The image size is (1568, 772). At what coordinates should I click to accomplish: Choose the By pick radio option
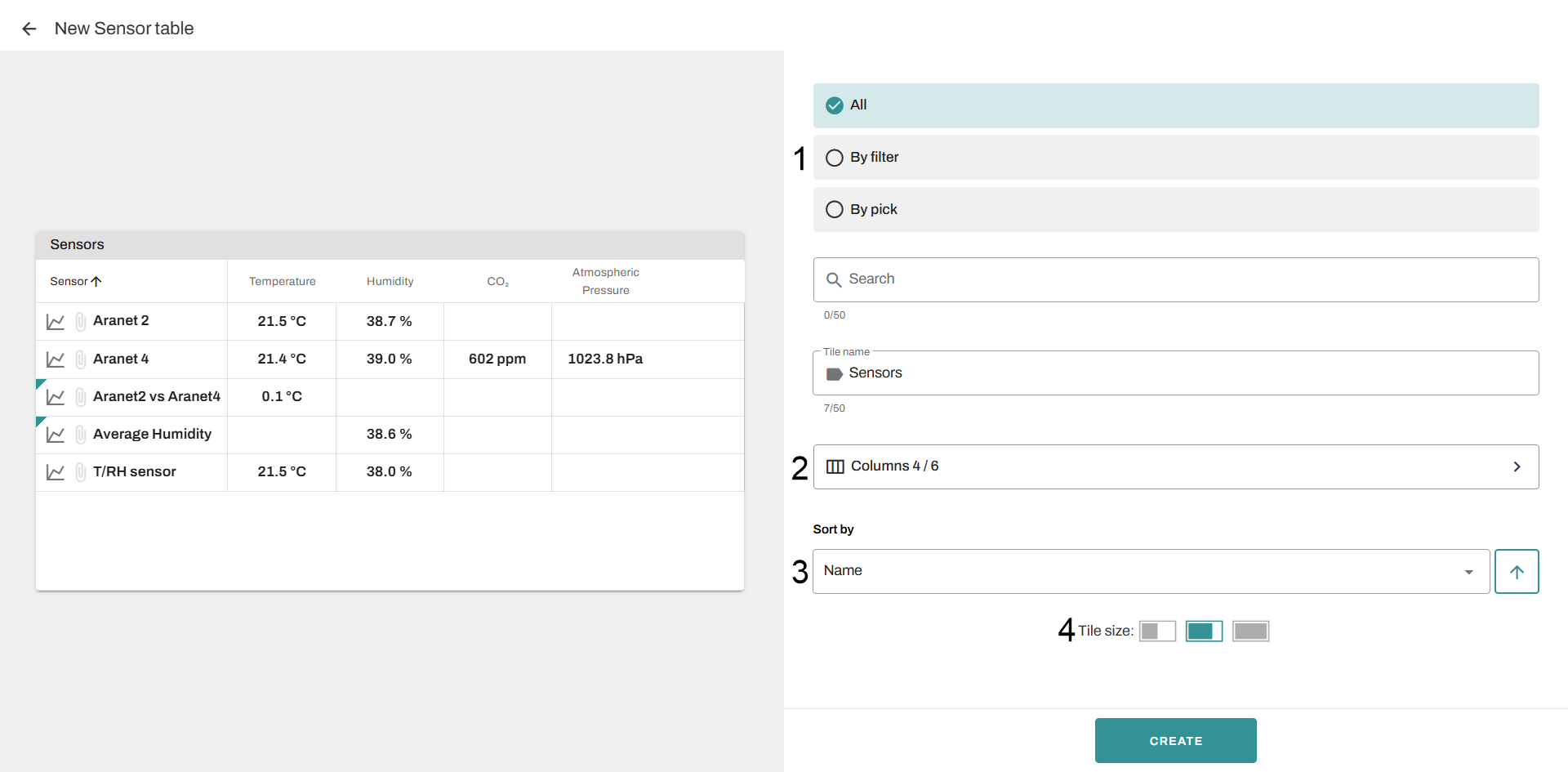pos(834,210)
